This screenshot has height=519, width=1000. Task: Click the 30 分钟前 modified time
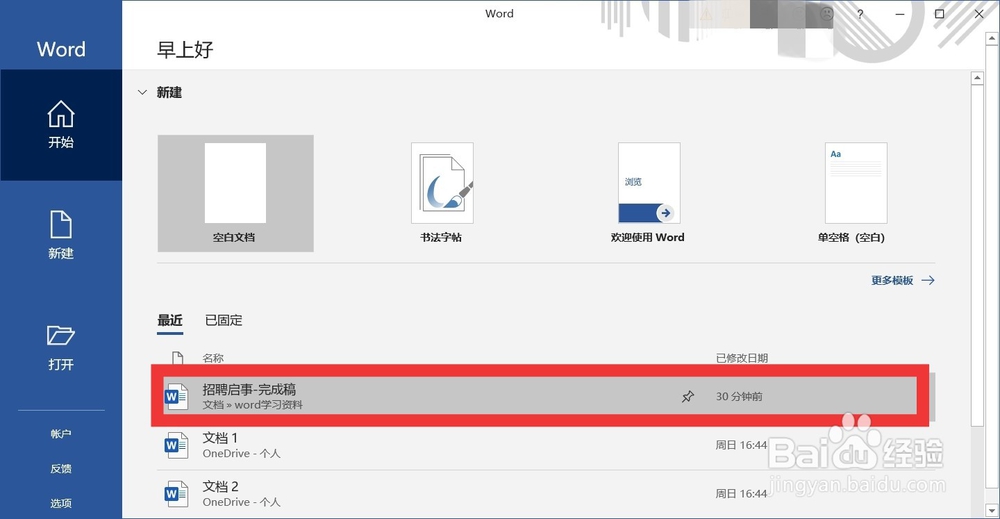(739, 397)
